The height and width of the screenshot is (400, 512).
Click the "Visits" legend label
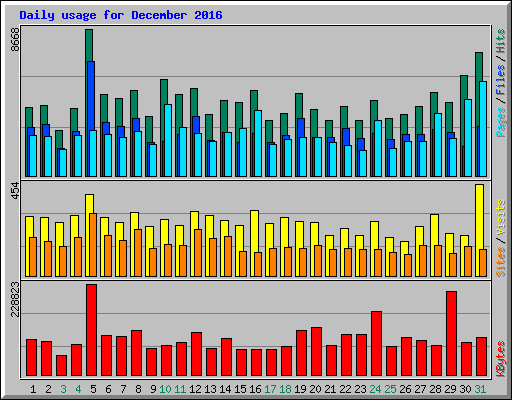[501, 218]
